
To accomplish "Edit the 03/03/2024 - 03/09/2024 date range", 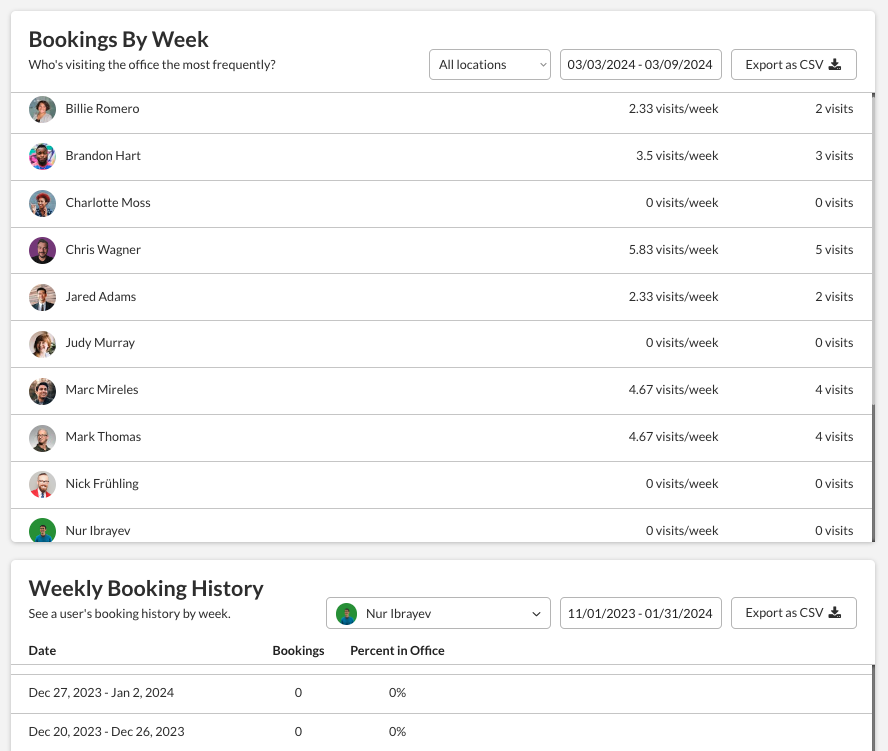I will pos(640,65).
